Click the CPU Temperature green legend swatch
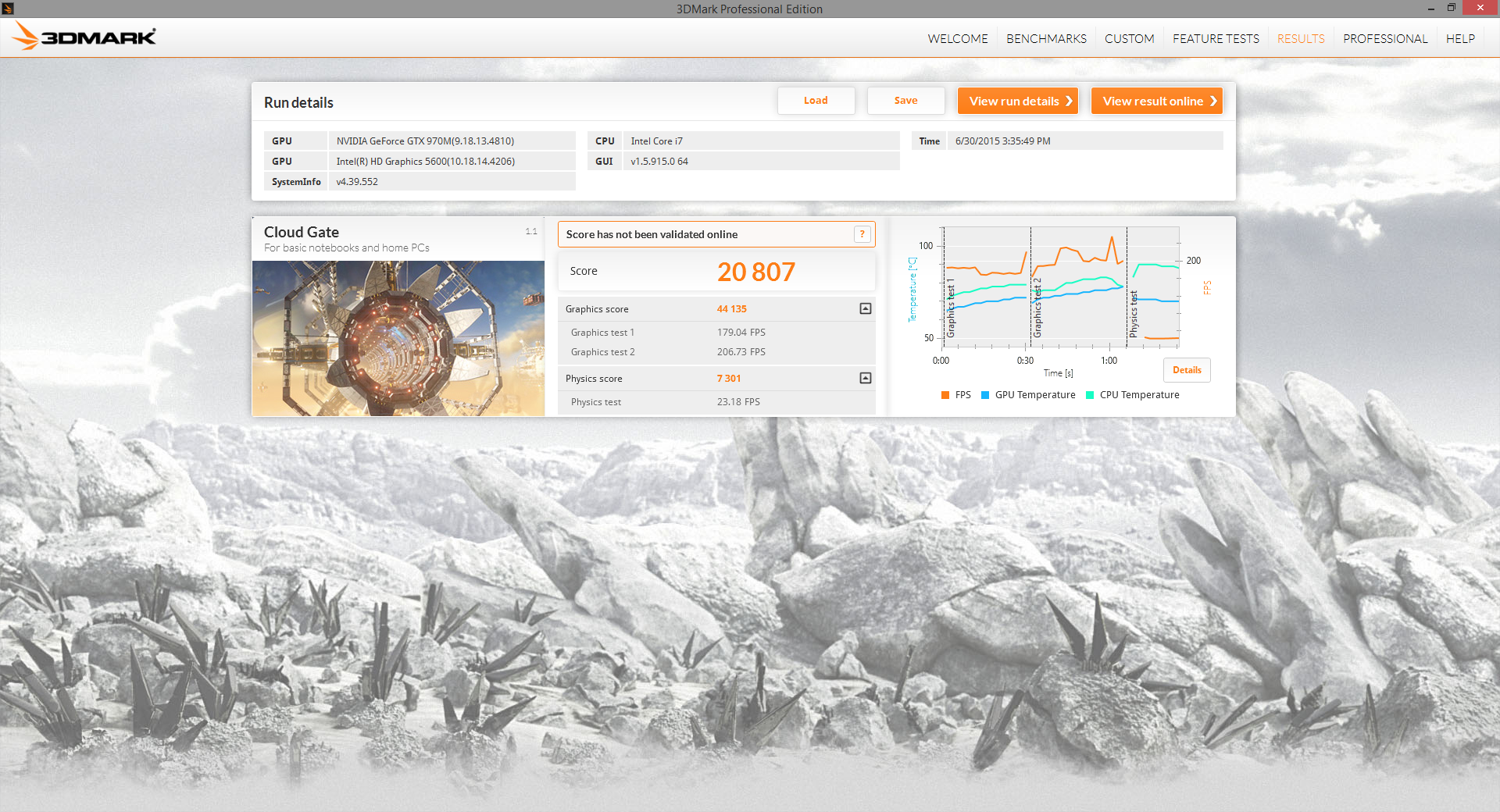The image size is (1500, 812). pyautogui.click(x=1090, y=395)
